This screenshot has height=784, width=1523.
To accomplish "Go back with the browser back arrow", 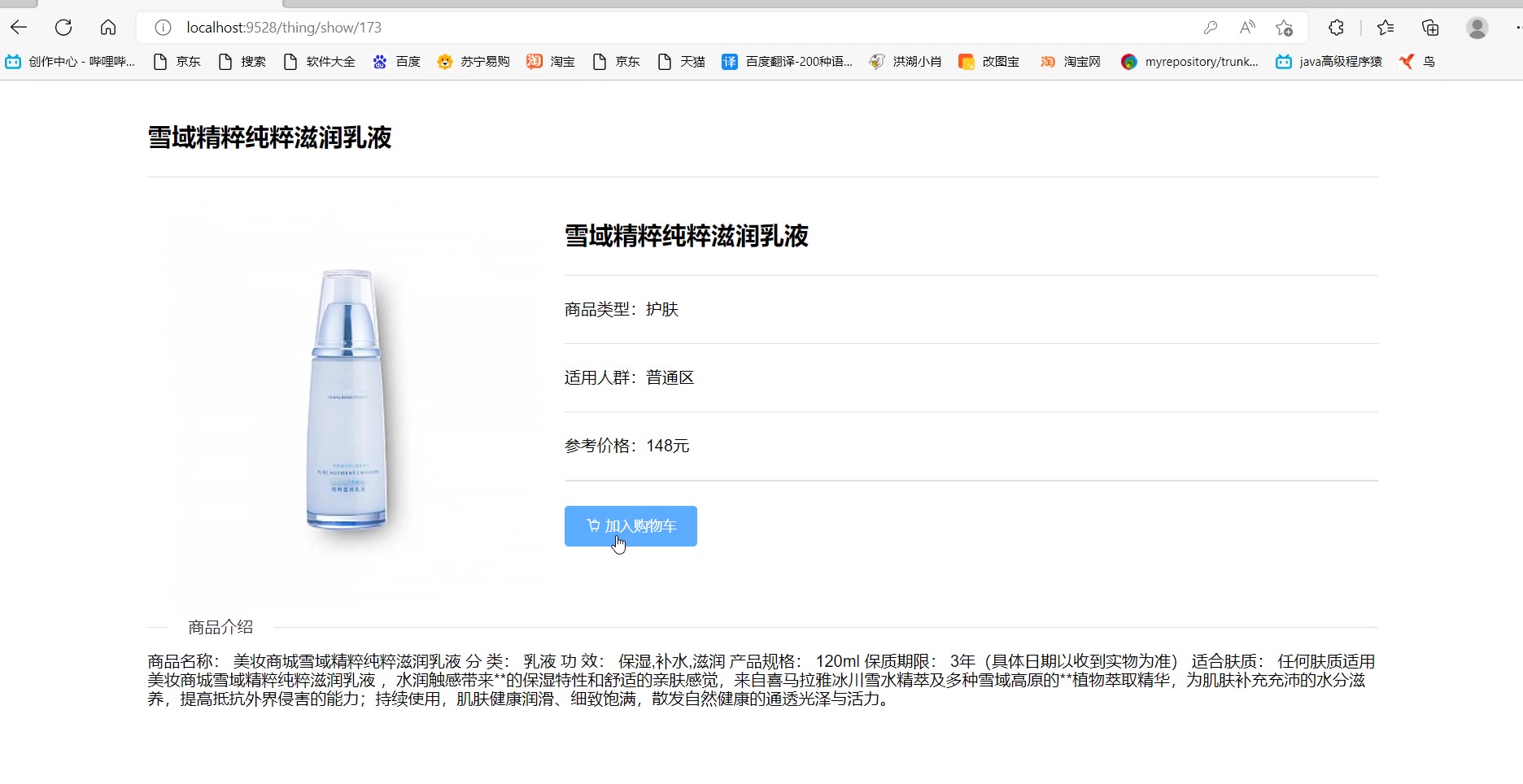I will tap(19, 28).
